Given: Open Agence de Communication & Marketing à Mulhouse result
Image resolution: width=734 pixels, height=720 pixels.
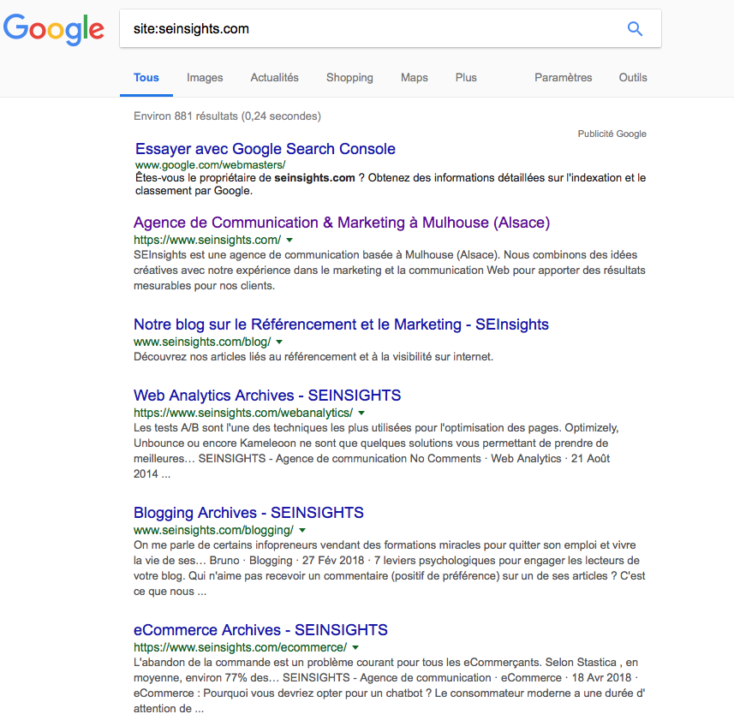Looking at the screenshot, I should point(341,222).
